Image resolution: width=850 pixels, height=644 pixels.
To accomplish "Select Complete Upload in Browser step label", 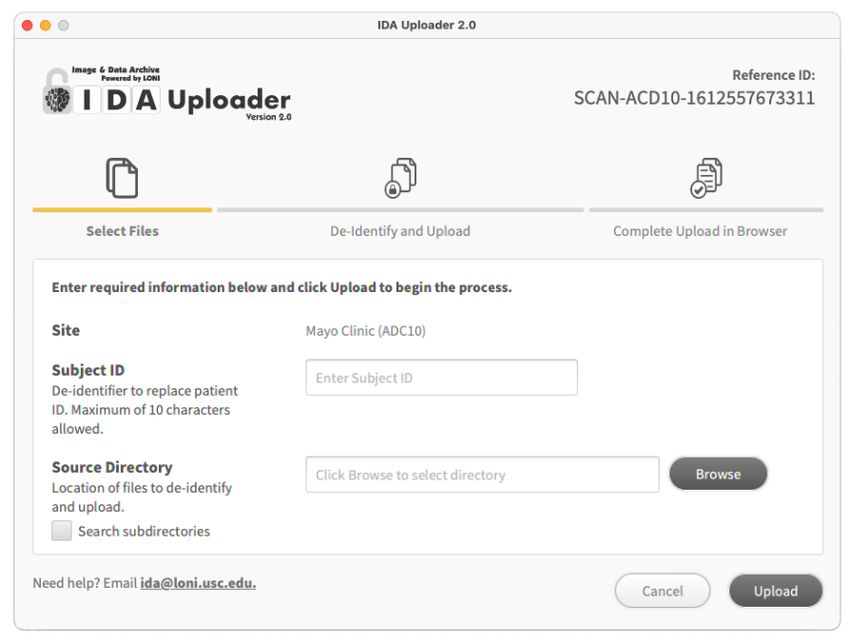I will (700, 231).
